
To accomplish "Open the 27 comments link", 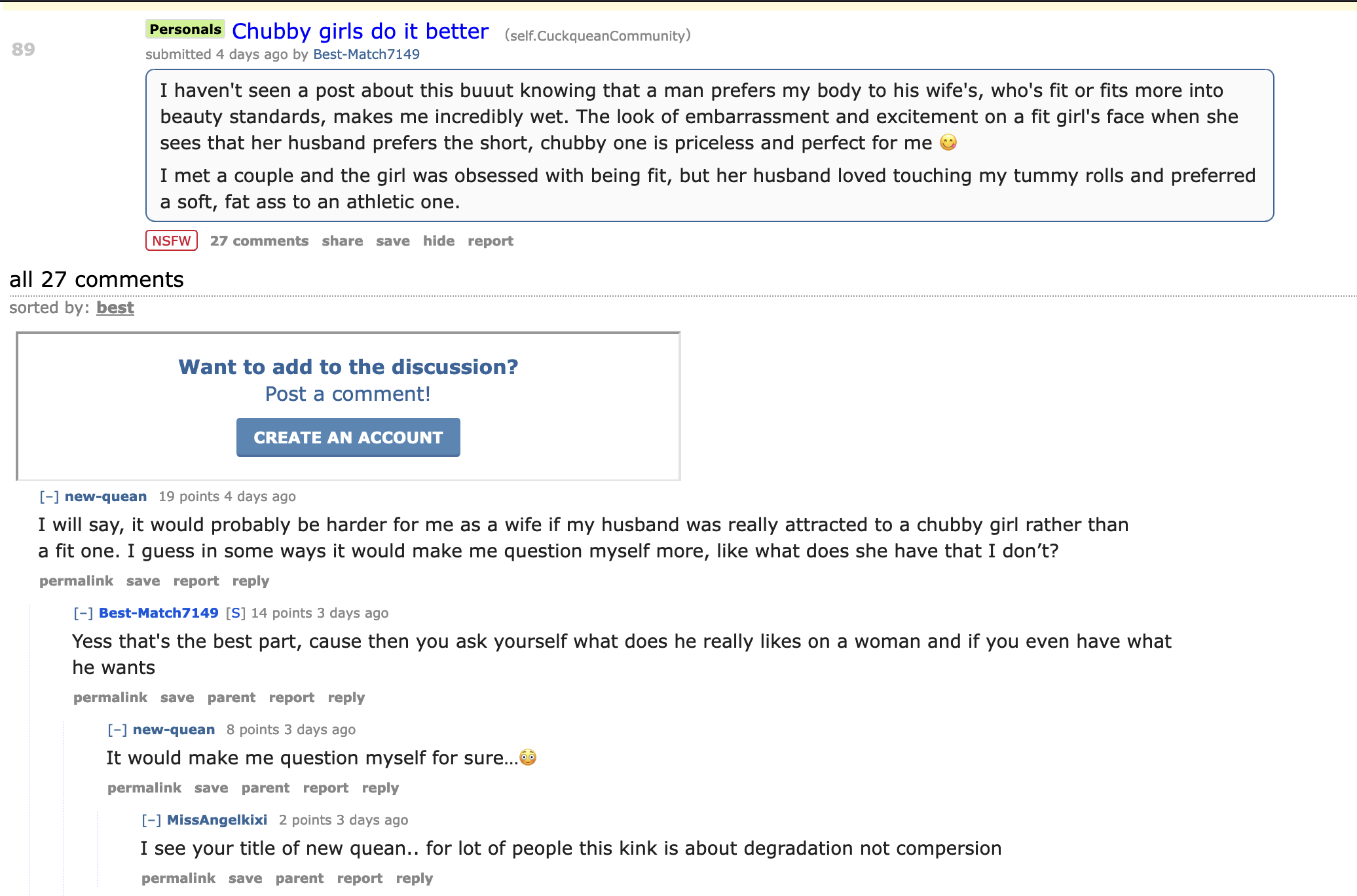I will [259, 241].
